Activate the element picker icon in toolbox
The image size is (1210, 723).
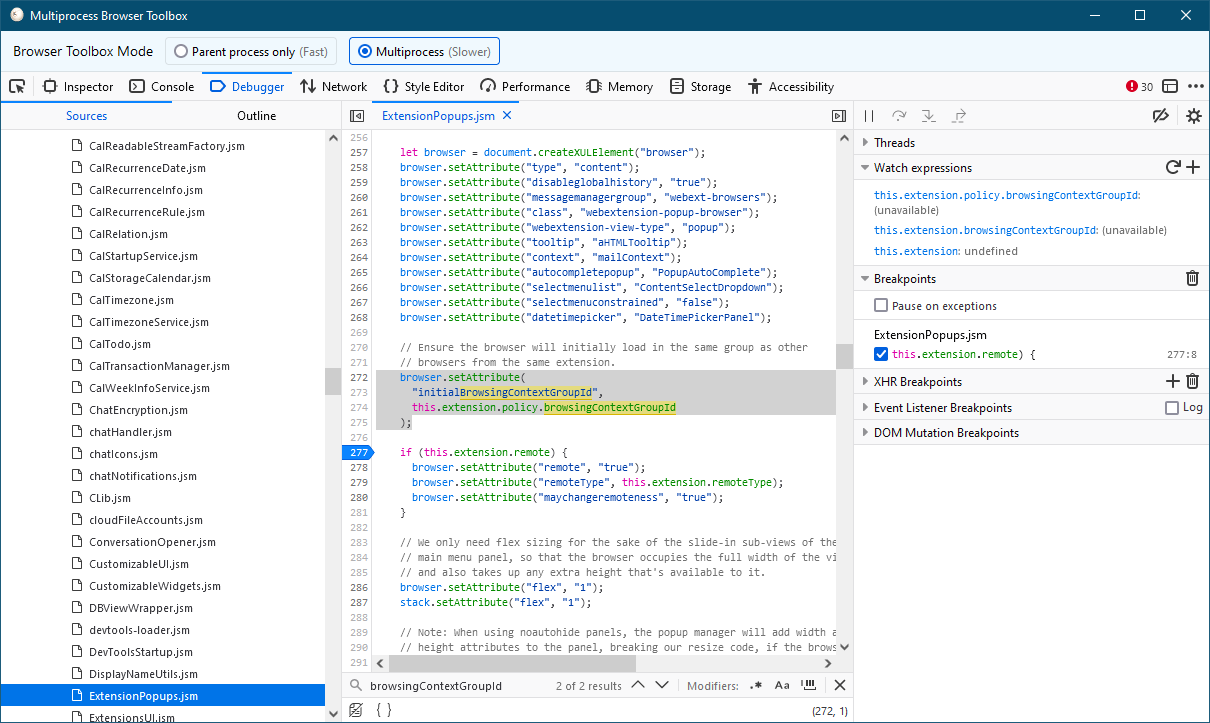coord(17,87)
